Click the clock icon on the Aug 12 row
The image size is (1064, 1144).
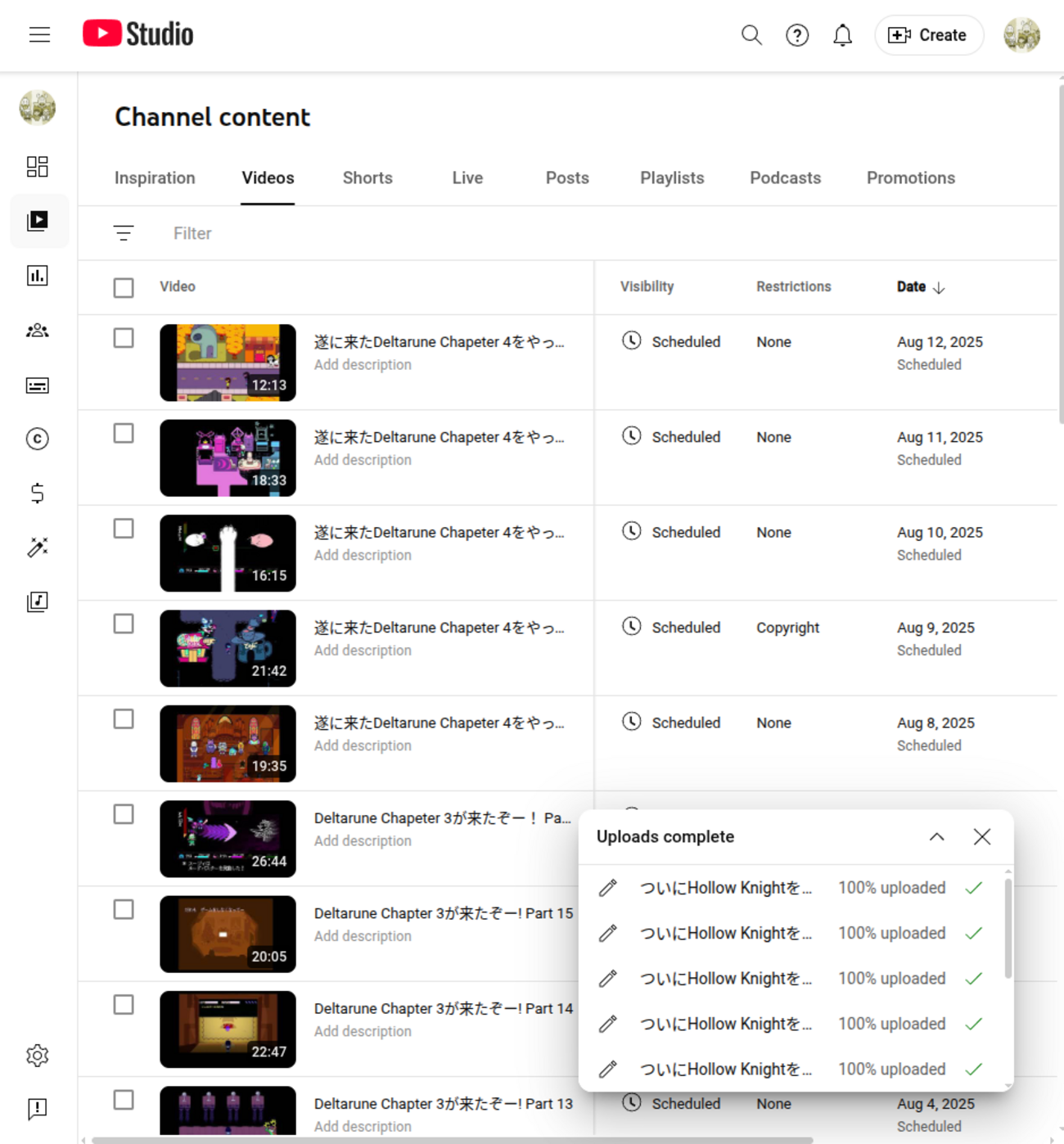[632, 340]
